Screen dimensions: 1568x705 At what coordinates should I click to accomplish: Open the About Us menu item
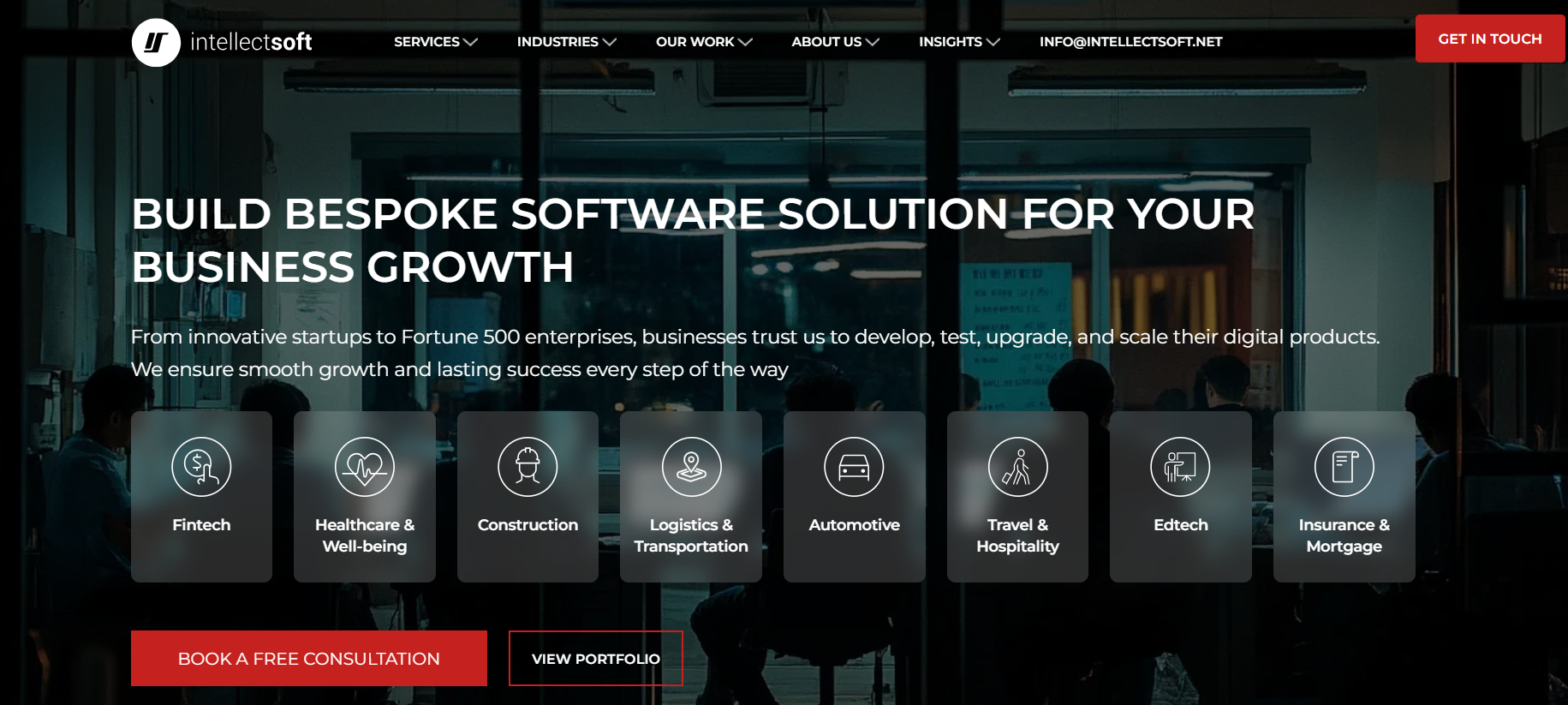[x=826, y=42]
